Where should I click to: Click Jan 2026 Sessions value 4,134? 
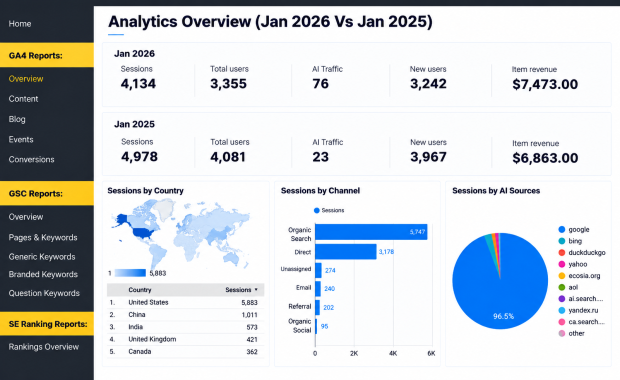click(x=138, y=84)
